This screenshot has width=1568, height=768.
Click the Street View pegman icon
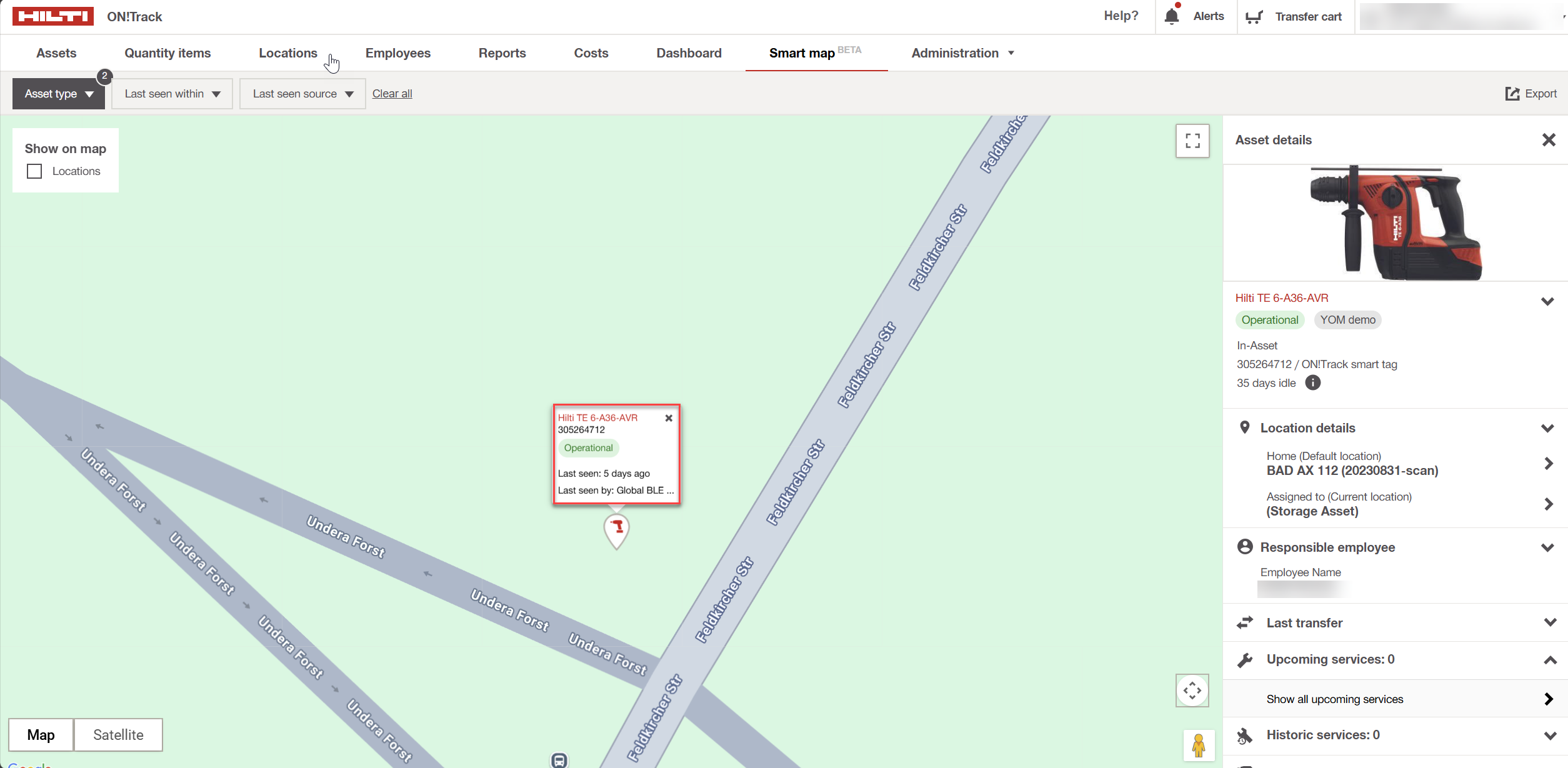[1198, 745]
